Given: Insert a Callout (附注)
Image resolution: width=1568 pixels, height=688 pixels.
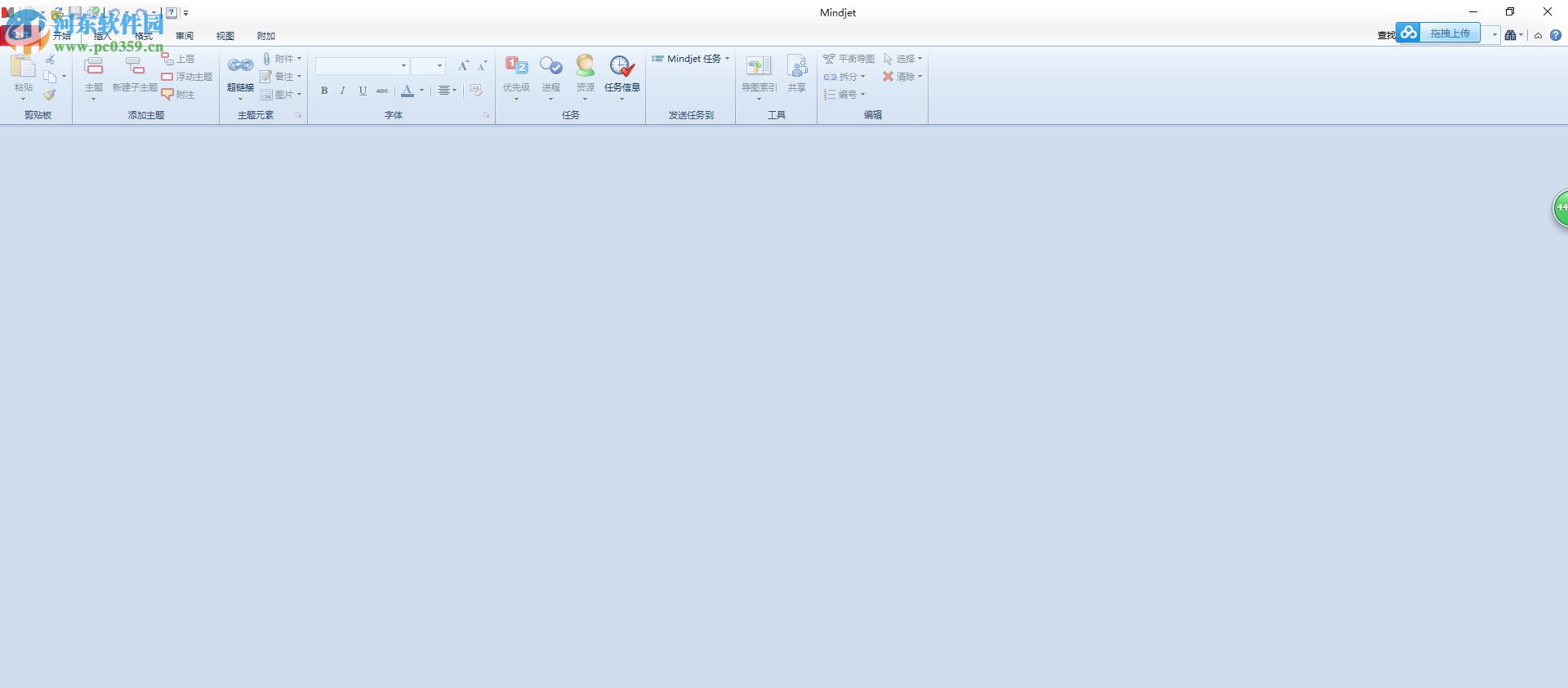Looking at the screenshot, I should 178,95.
